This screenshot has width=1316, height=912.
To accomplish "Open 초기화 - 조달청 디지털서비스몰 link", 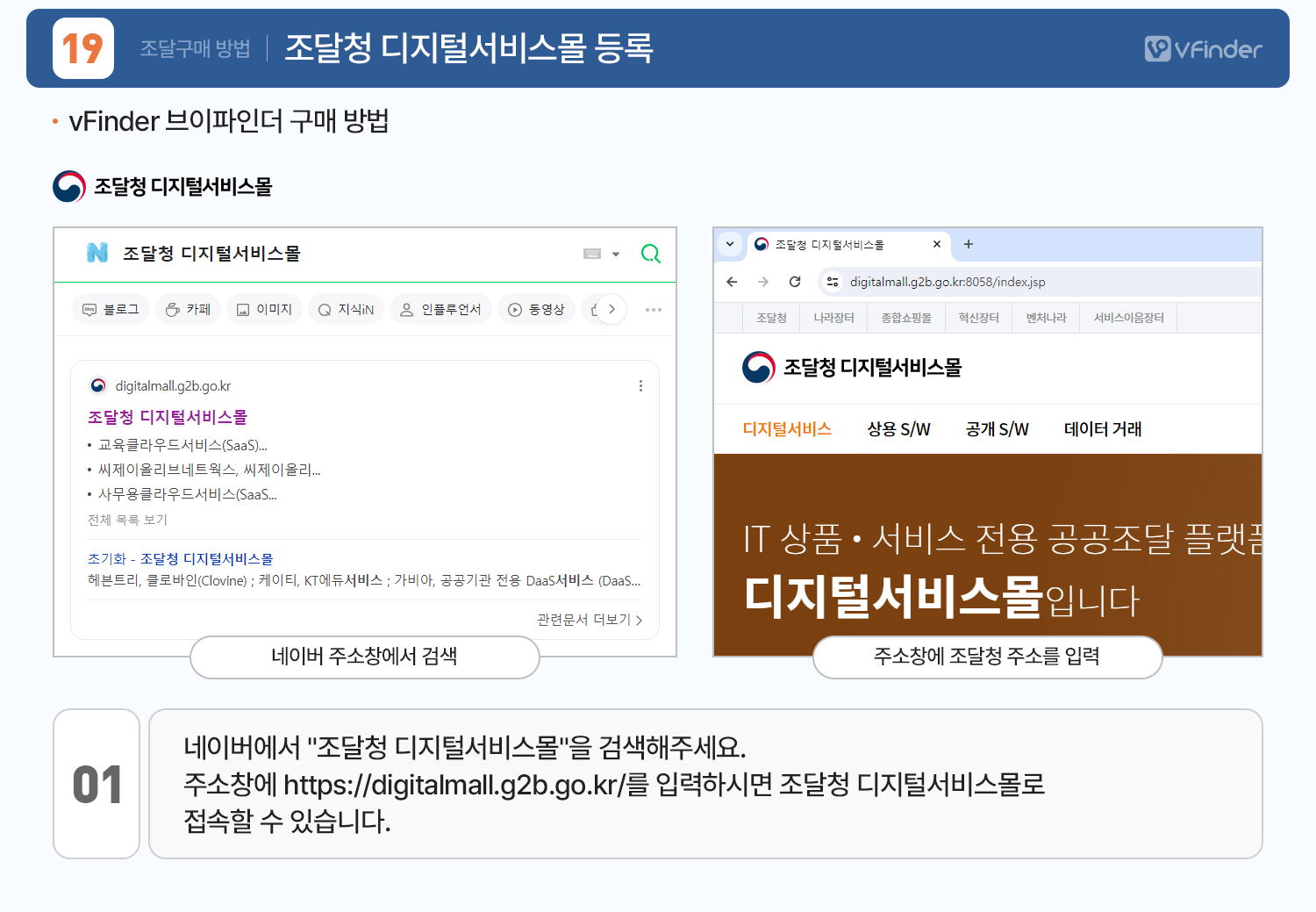I will tap(180, 558).
